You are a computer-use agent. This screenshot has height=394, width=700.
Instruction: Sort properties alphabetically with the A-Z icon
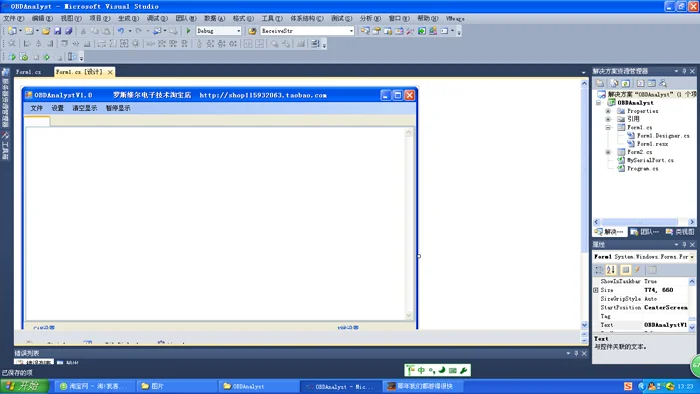[x=611, y=270]
